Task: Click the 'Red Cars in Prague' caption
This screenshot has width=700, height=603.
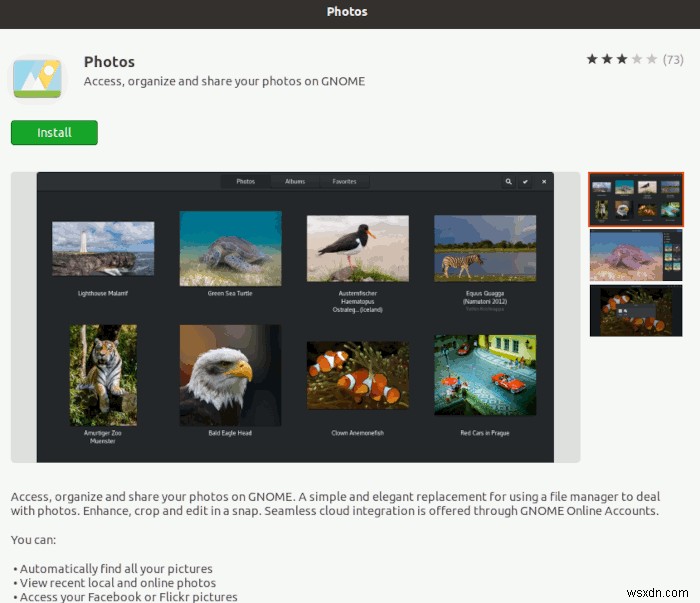Action: (485, 433)
